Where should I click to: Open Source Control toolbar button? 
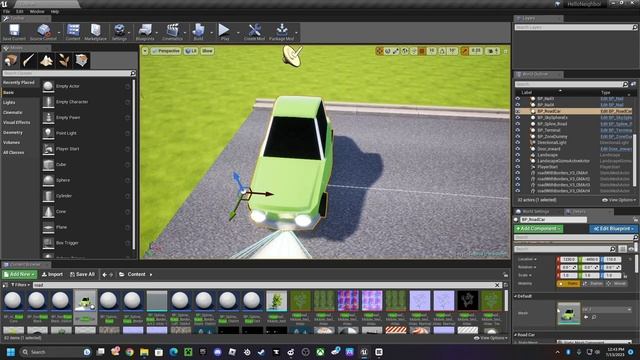pyautogui.click(x=43, y=32)
